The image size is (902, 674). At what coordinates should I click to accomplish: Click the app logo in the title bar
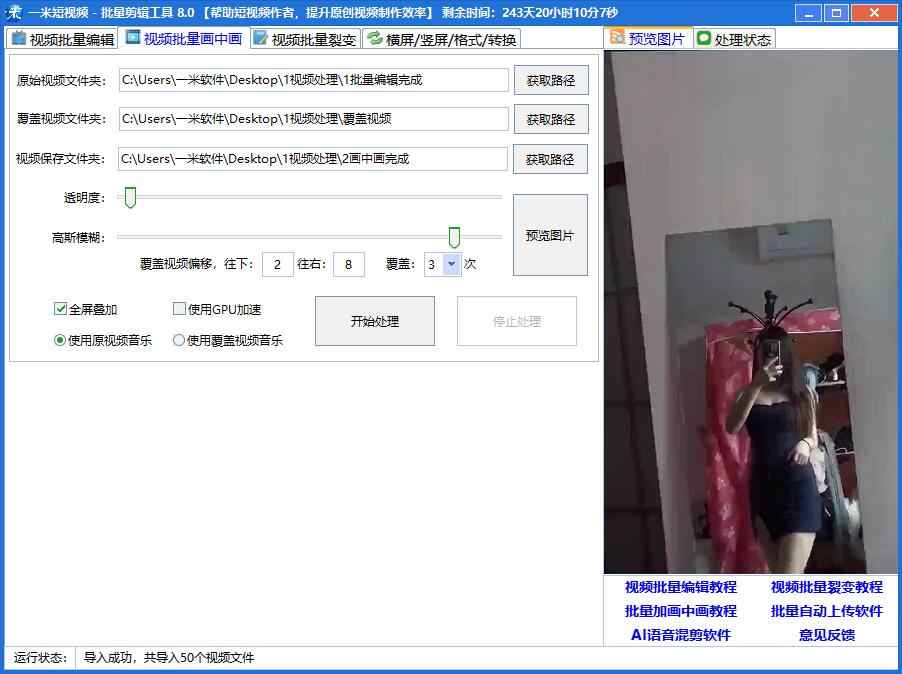[x=13, y=12]
